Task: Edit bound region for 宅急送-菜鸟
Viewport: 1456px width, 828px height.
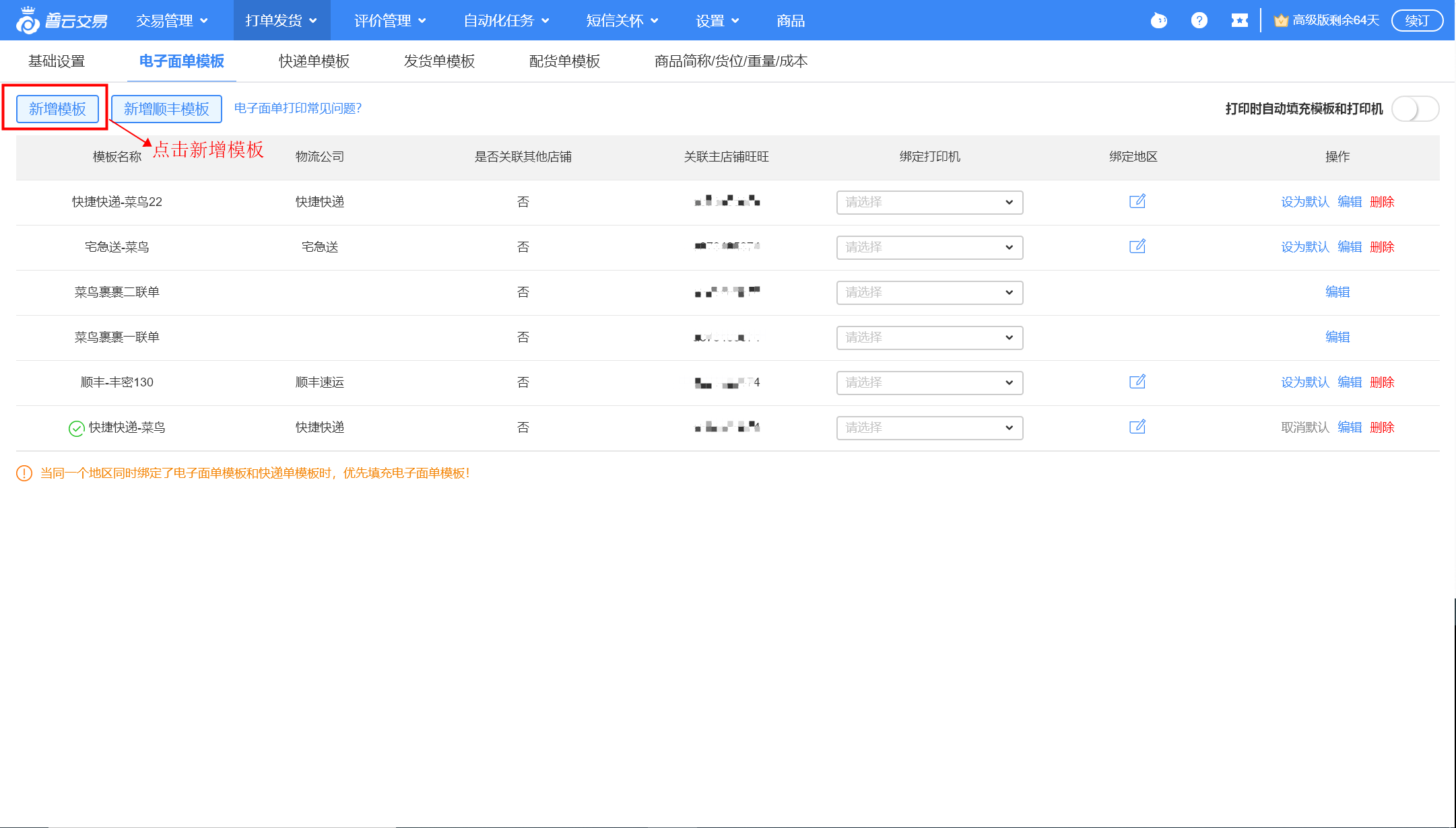Action: tap(1137, 246)
